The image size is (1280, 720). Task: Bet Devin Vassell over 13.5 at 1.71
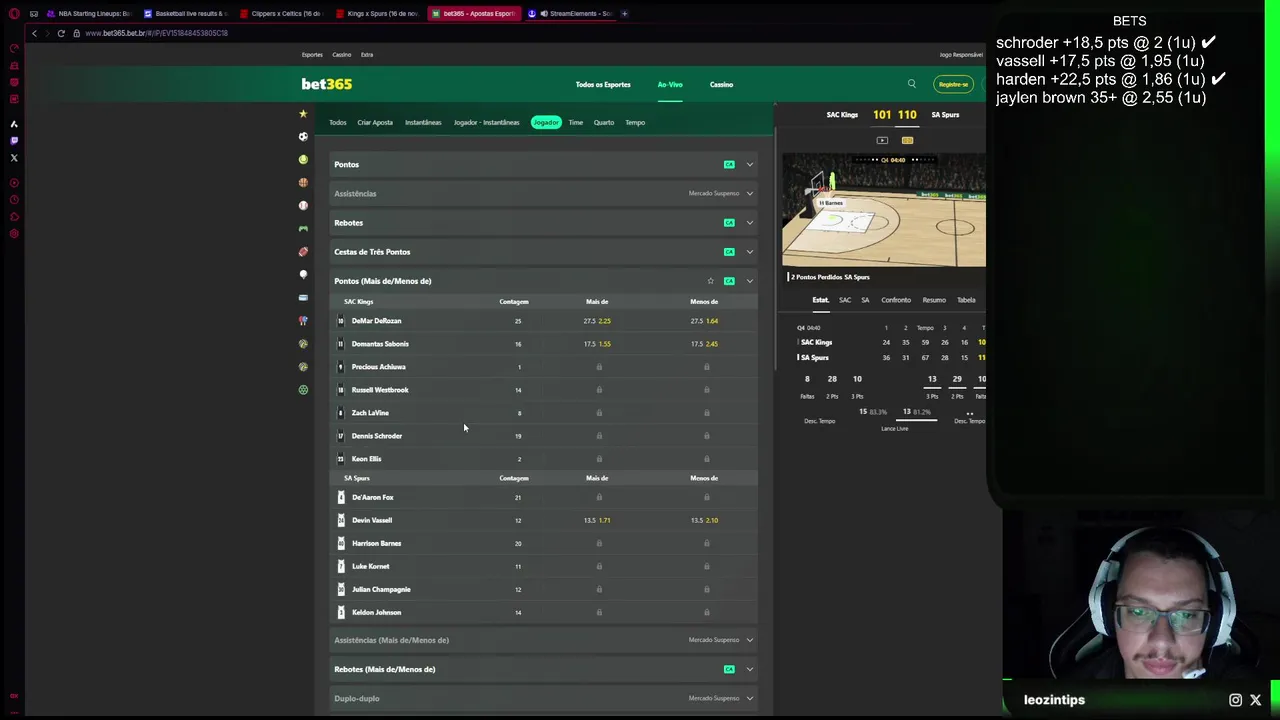click(x=597, y=520)
